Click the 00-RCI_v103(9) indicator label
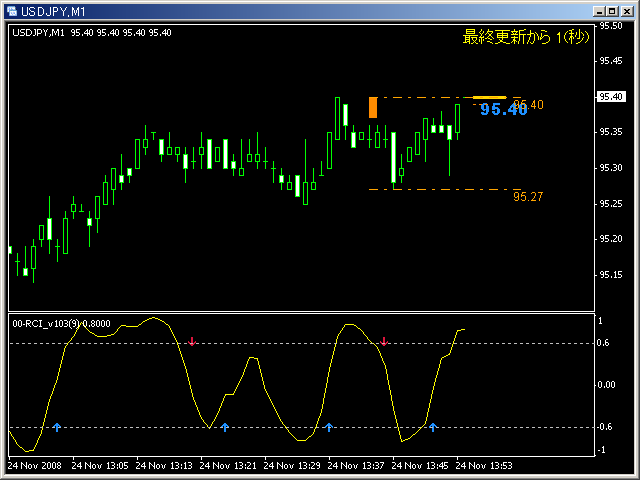Viewport: 640px width, 480px height. tap(61, 324)
